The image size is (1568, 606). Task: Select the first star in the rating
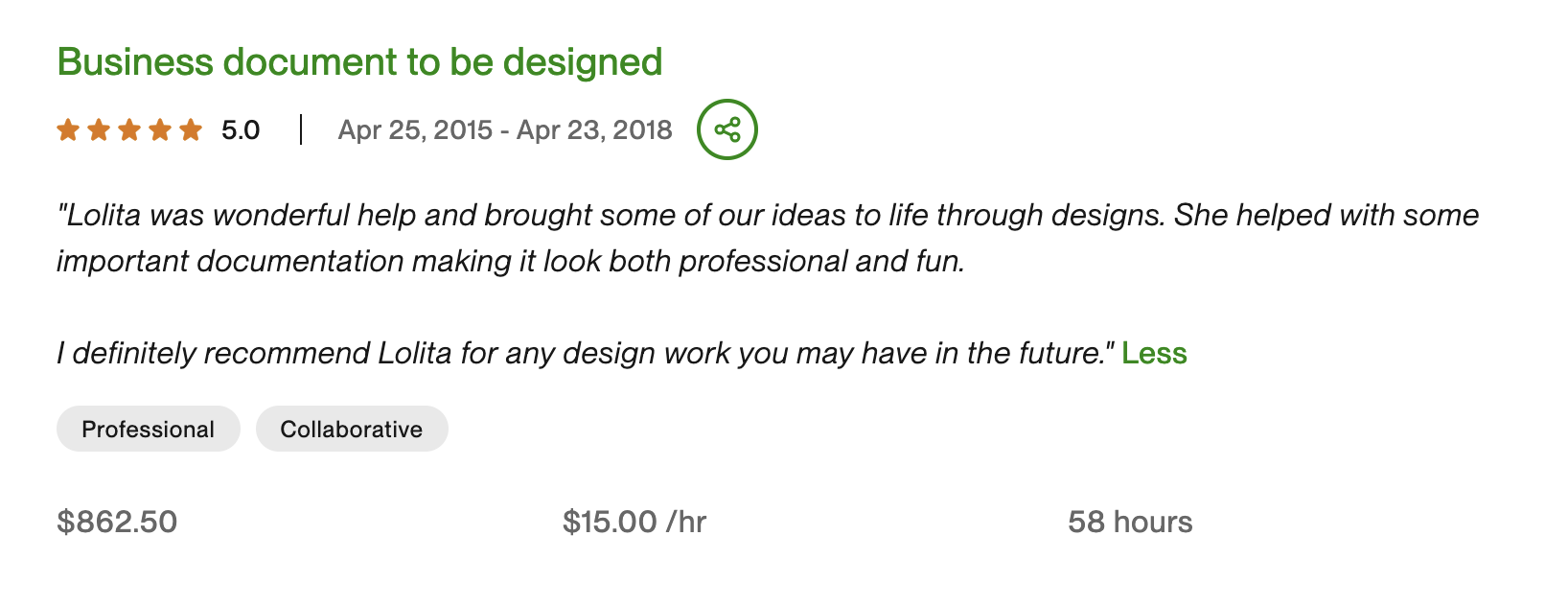tap(68, 128)
